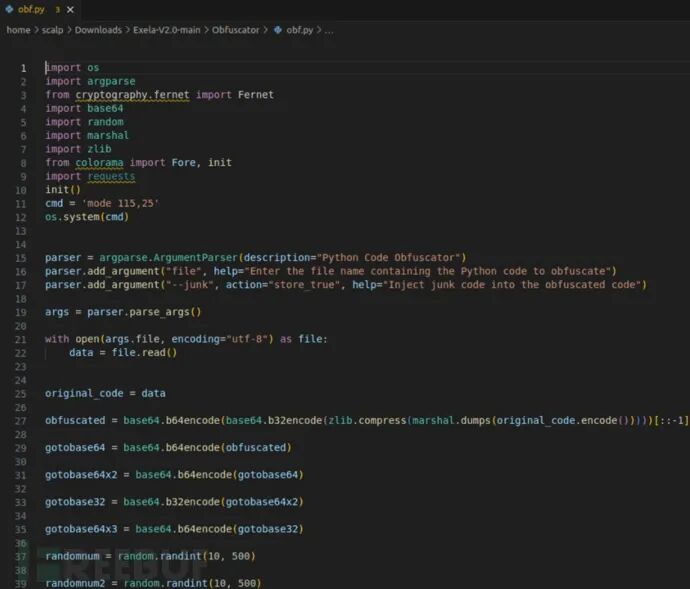Click 'zlib' on the import line 7
This screenshot has height=589, width=690.
point(99,149)
